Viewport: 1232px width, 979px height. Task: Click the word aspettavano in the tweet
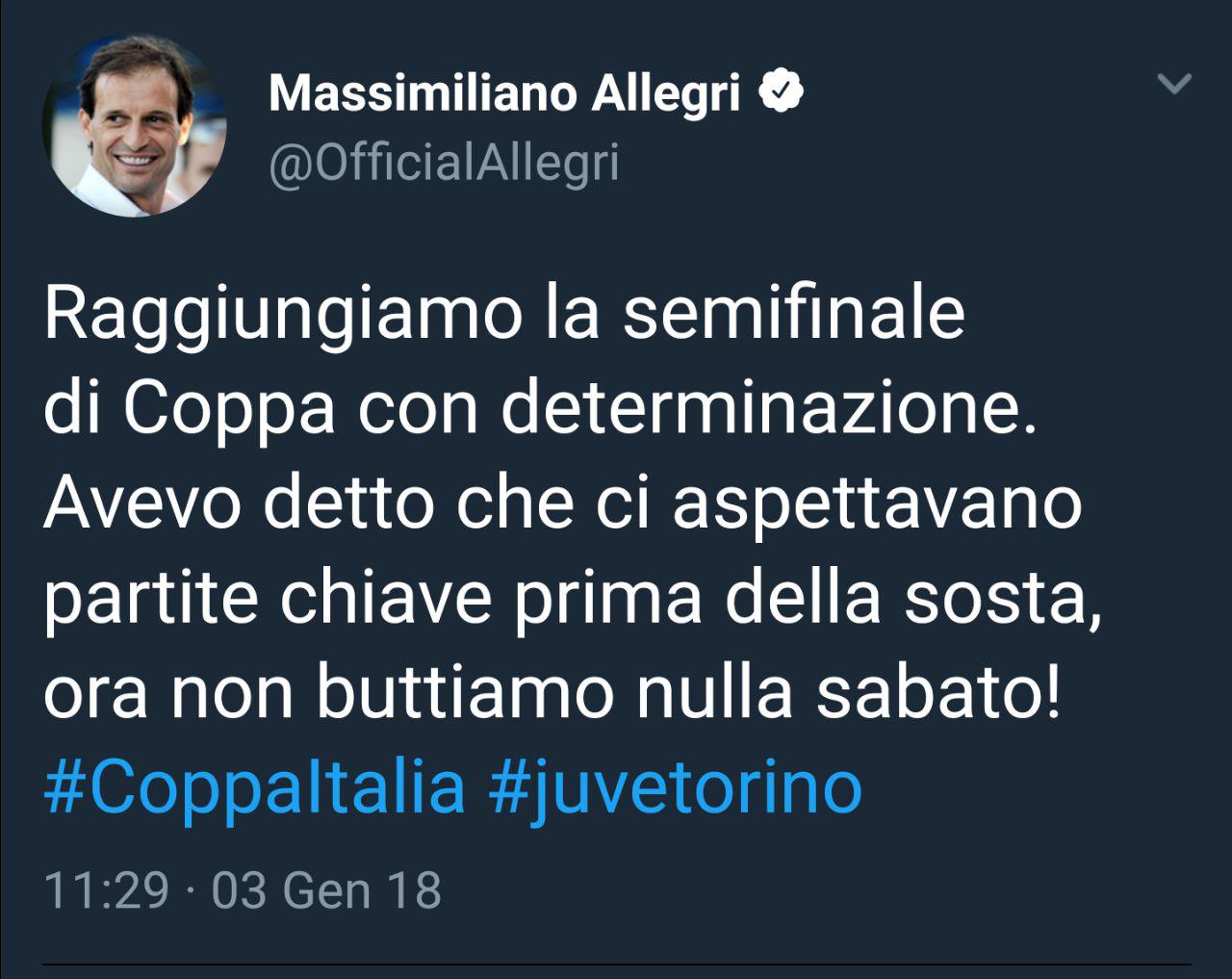point(877,503)
